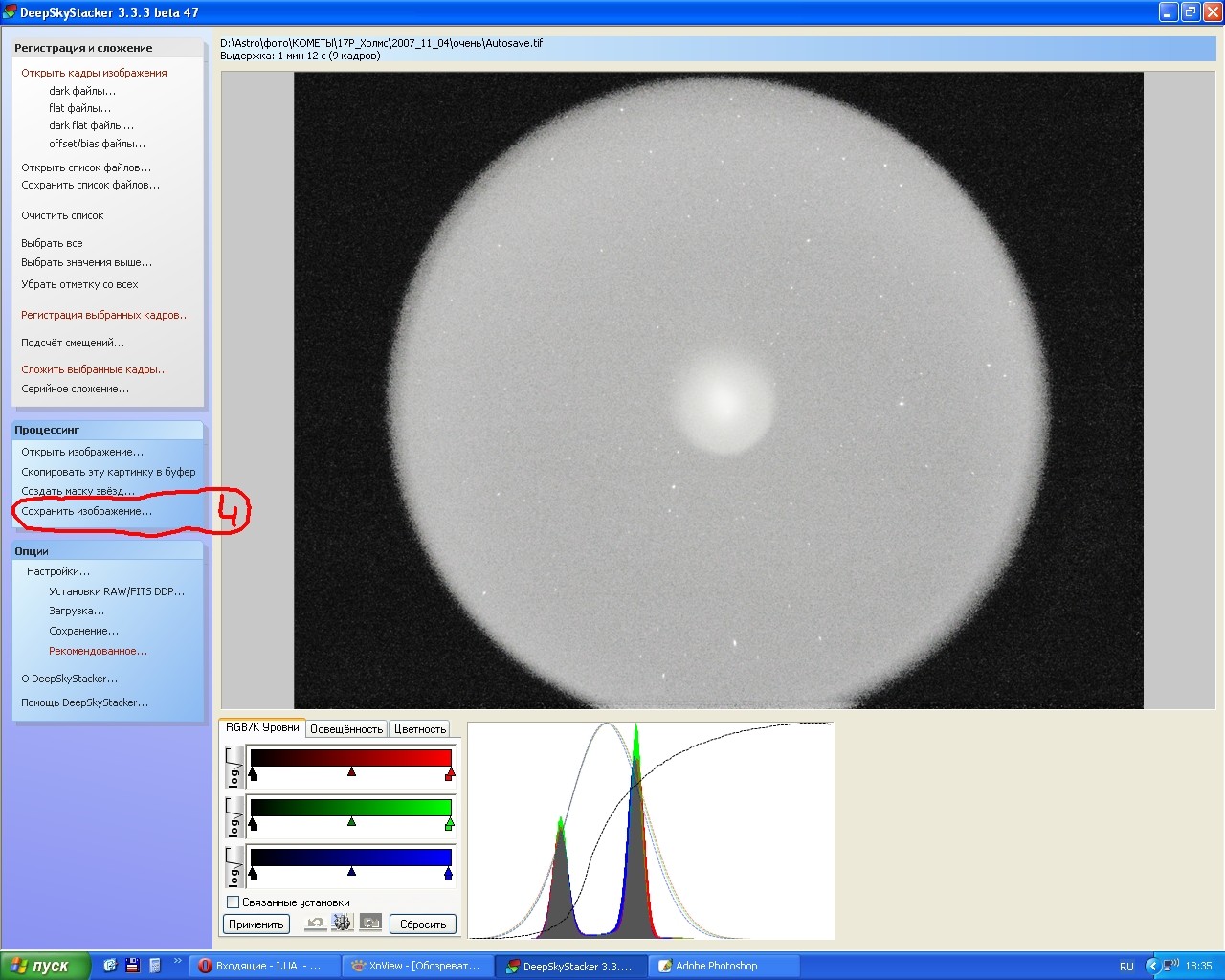Click the green channel highlight slider marker

(x=449, y=823)
